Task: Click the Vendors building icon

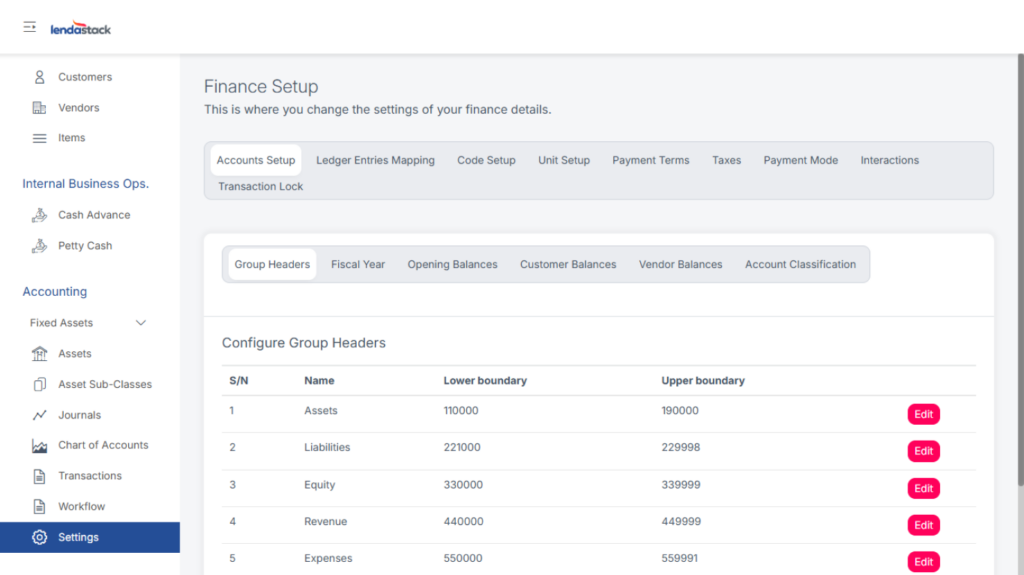Action: [40, 108]
